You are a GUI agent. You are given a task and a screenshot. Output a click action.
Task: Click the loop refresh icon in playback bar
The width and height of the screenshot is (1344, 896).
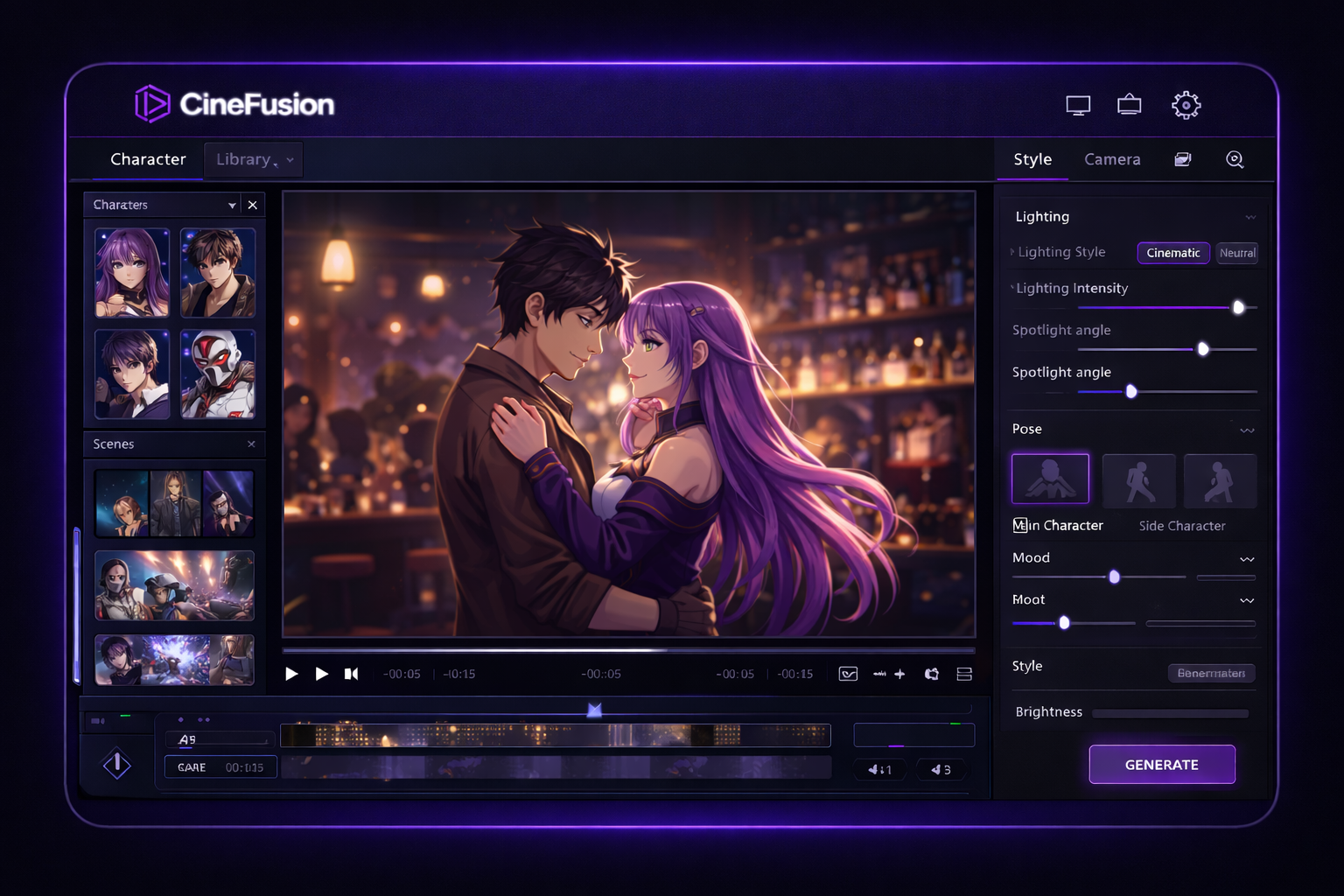coord(932,674)
